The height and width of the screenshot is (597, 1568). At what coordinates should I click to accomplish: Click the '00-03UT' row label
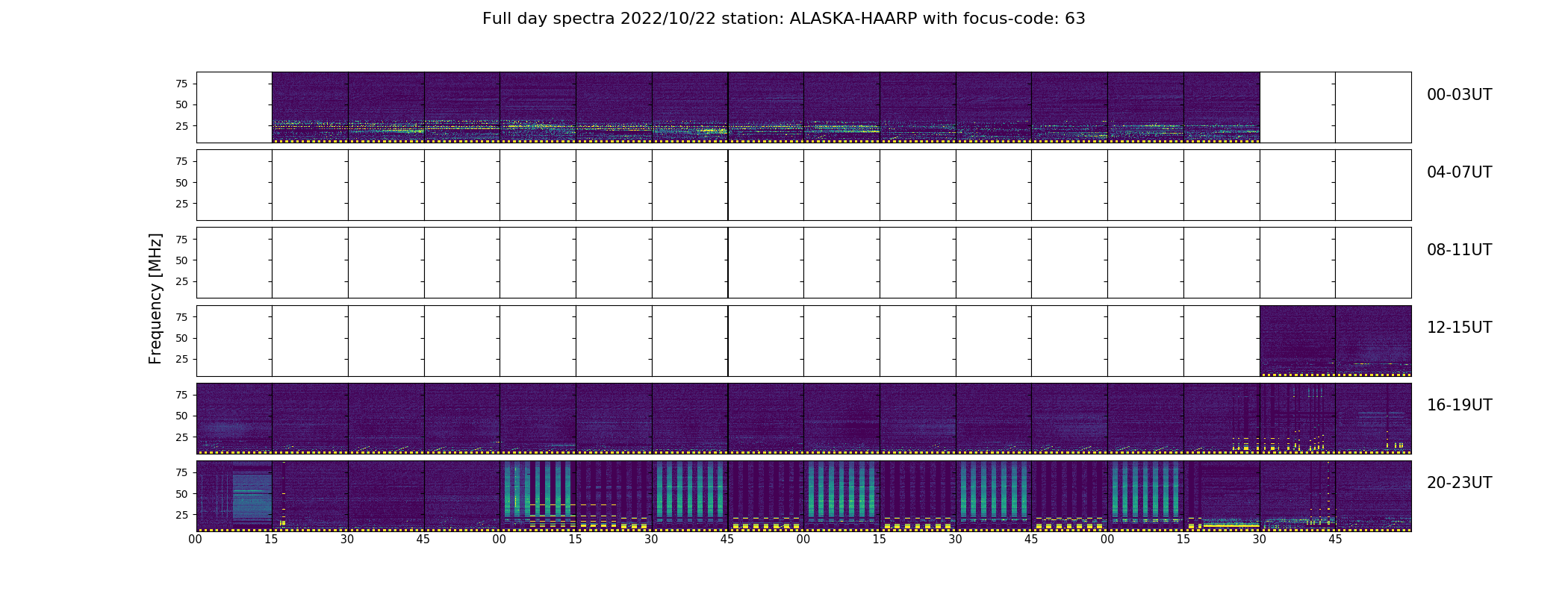point(1459,95)
